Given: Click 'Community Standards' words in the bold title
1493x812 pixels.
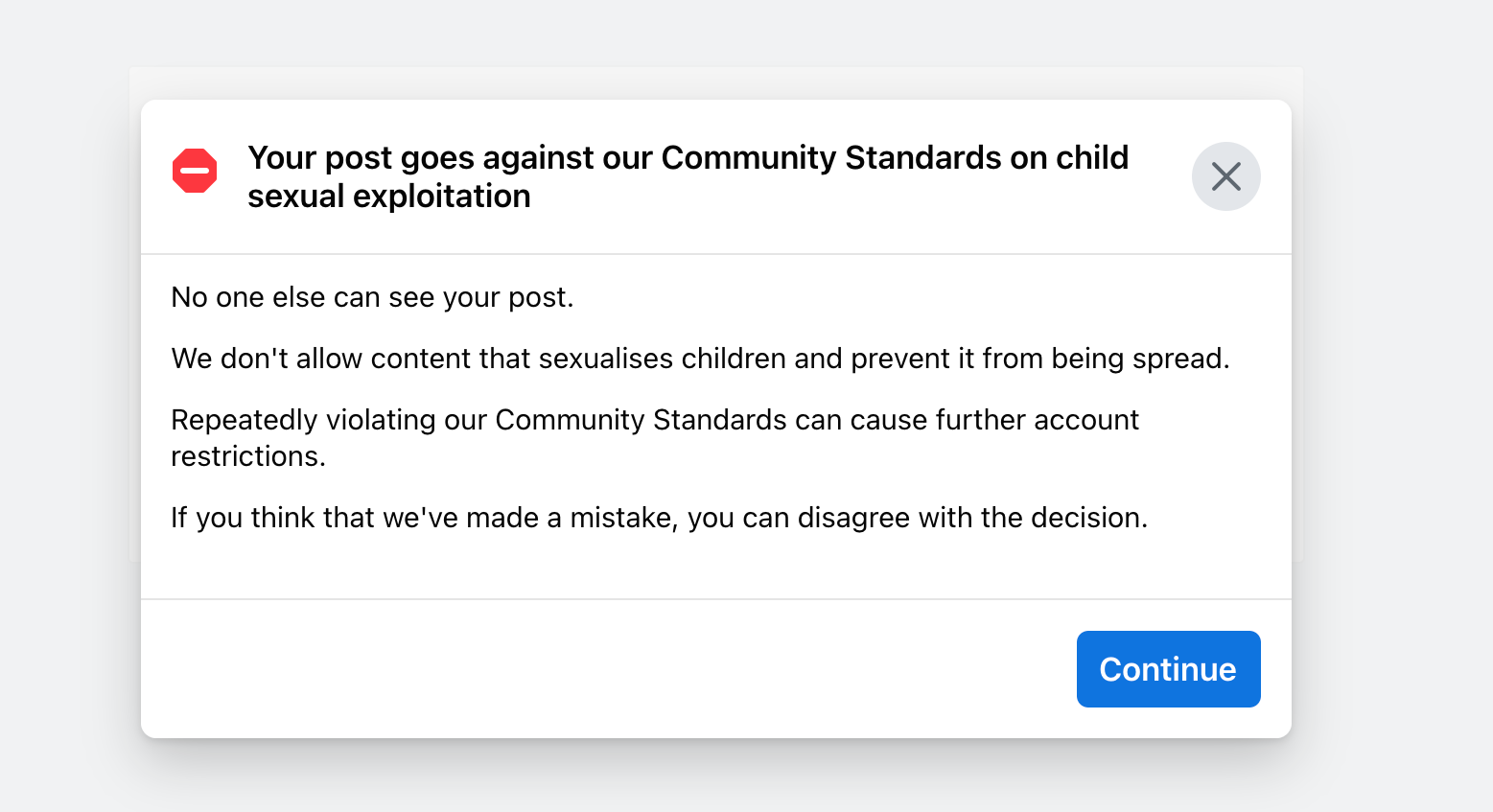Looking at the screenshot, I should [x=831, y=157].
